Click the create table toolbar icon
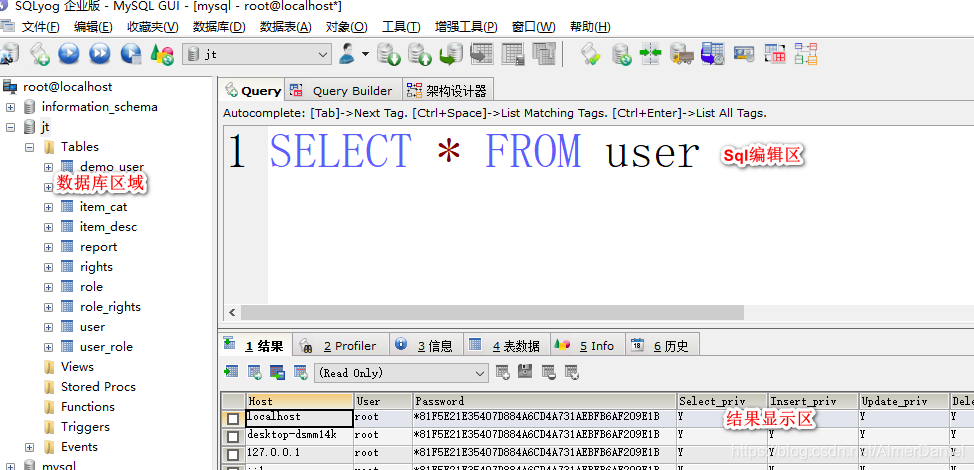This screenshot has width=974, height=470. point(482,53)
